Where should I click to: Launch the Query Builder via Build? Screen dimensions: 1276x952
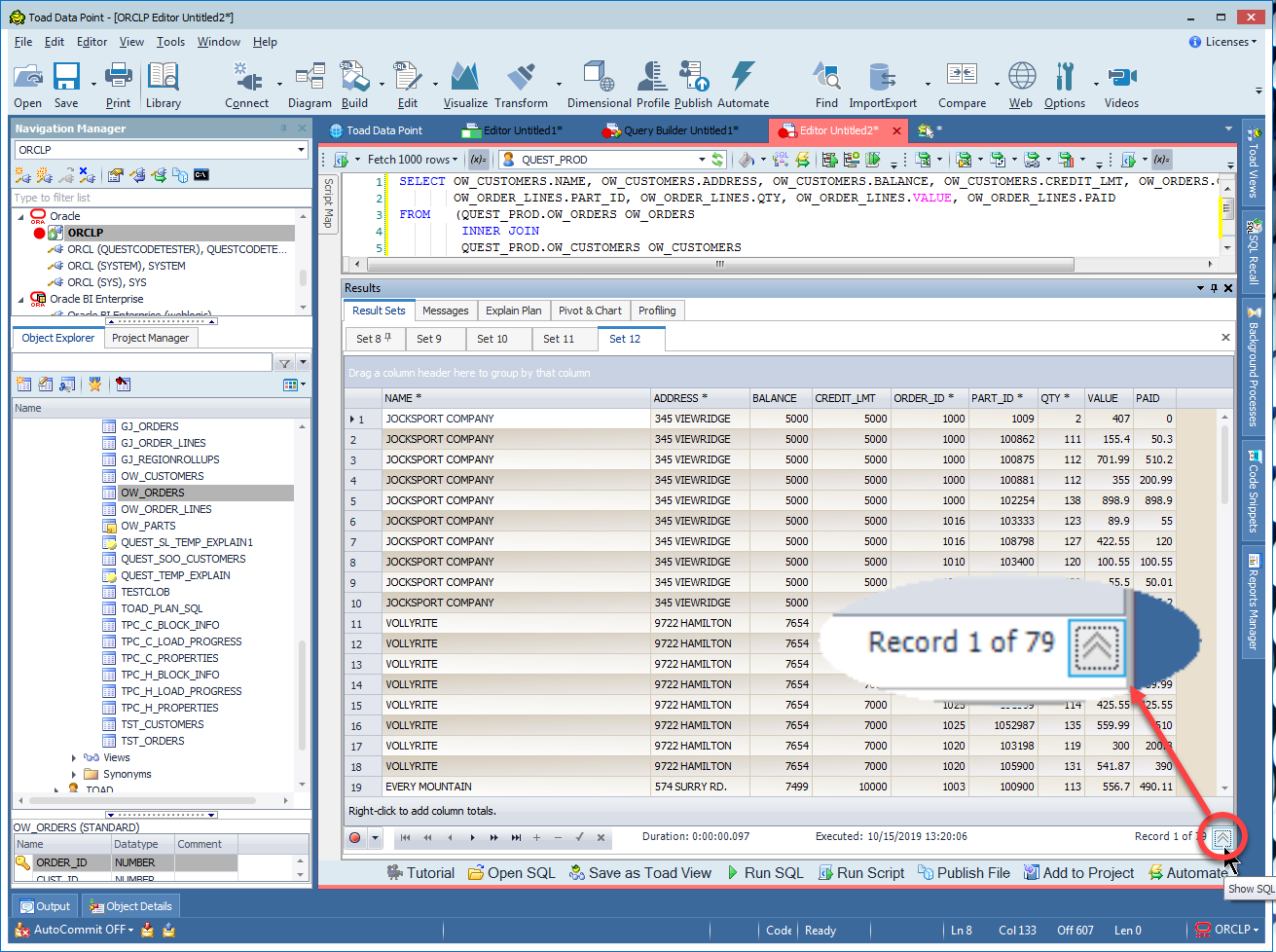(x=354, y=85)
